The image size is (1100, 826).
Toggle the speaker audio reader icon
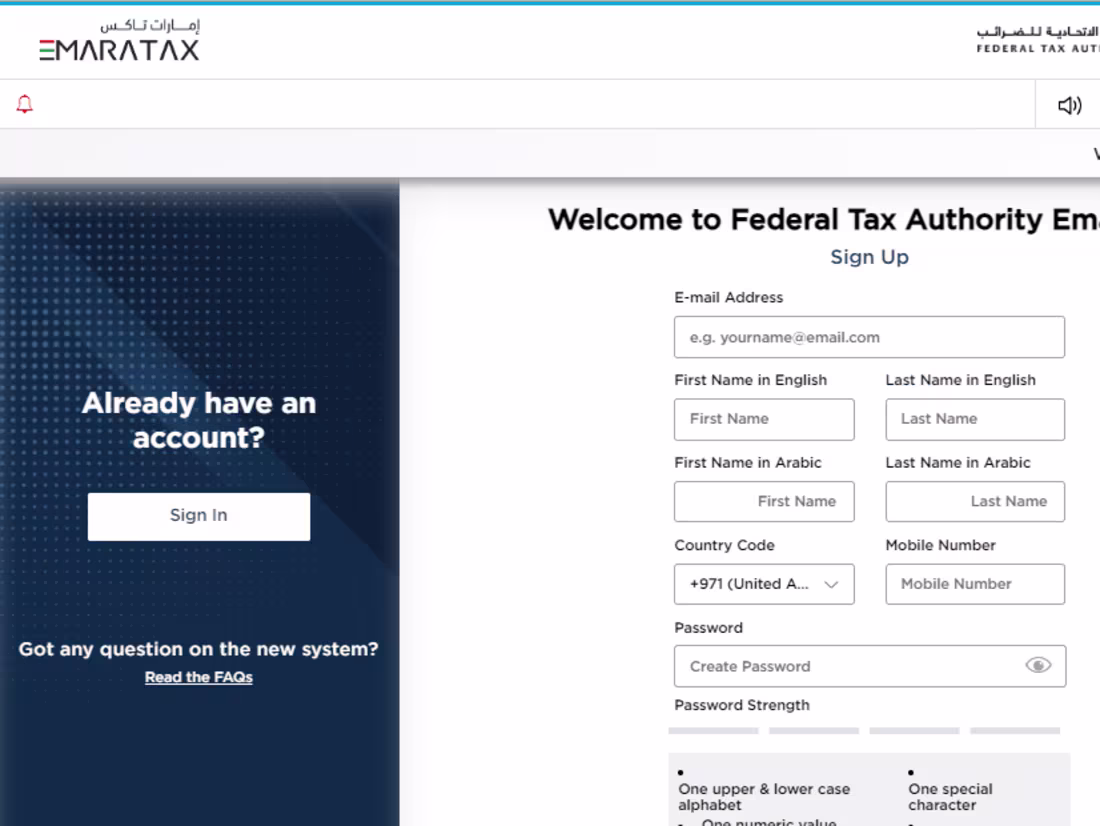point(1069,105)
